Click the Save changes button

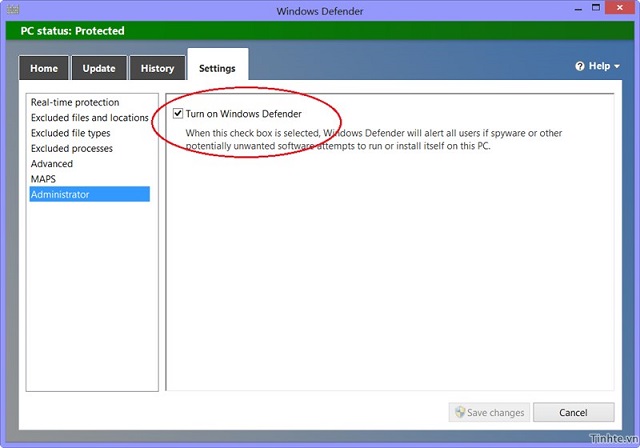point(489,413)
